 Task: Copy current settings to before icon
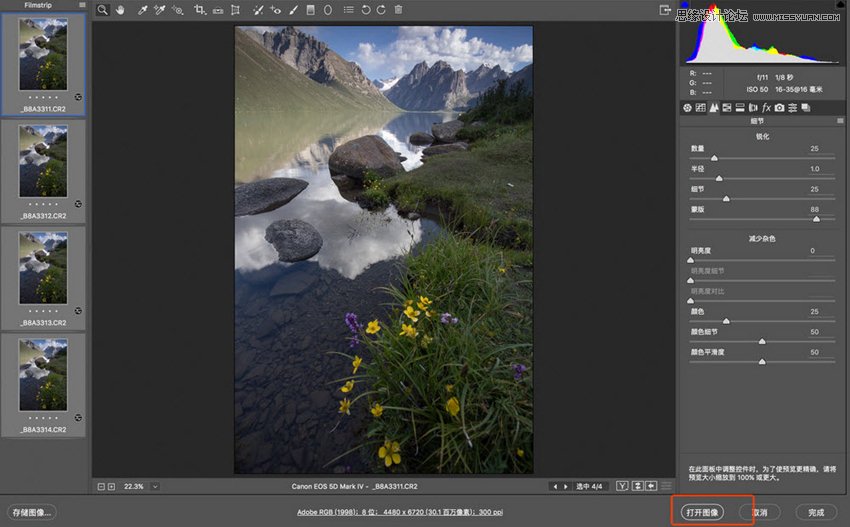coord(651,486)
